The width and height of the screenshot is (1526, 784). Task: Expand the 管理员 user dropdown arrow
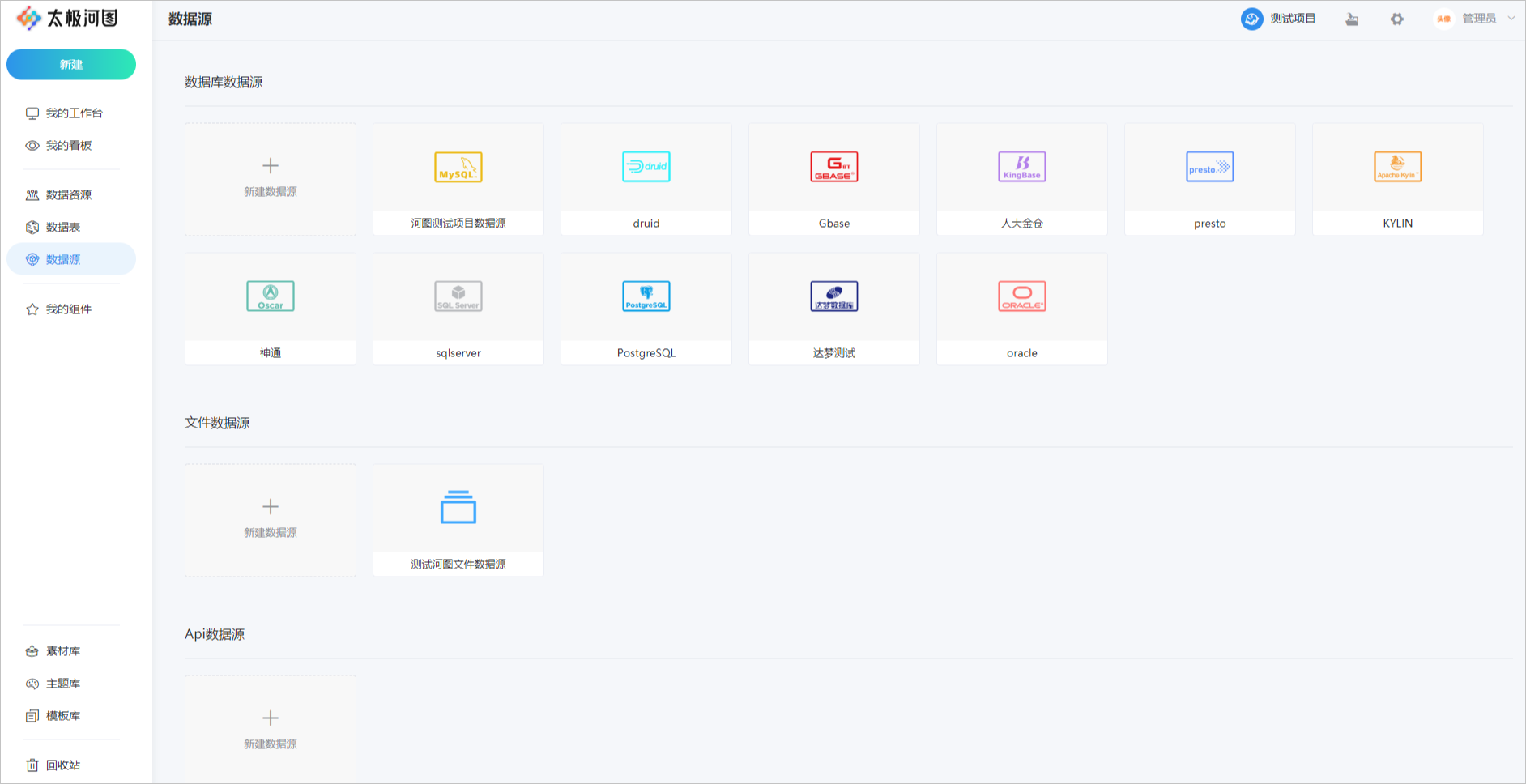point(1511,19)
